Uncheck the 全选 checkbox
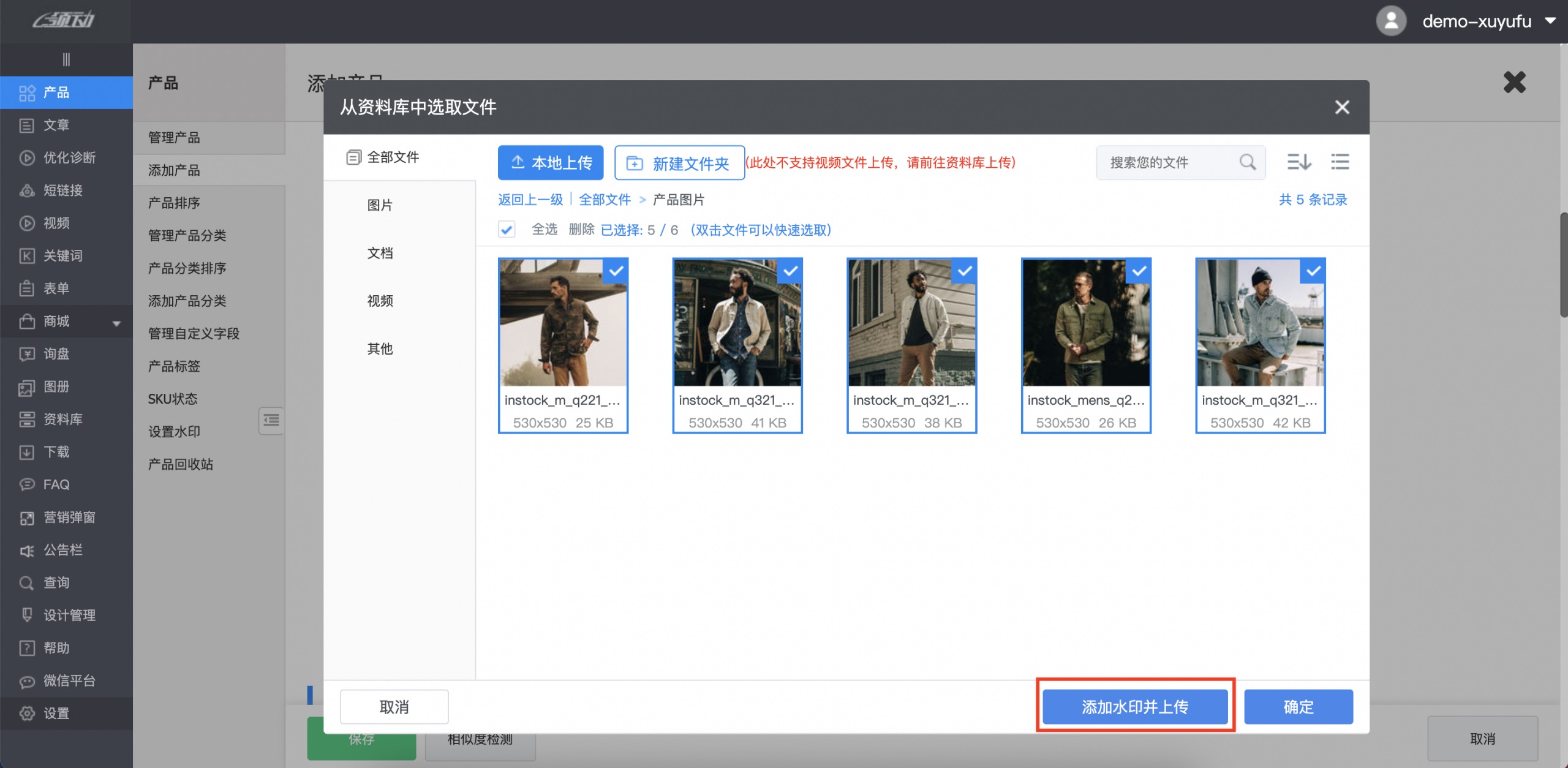This screenshot has height=768, width=1568. click(x=507, y=230)
